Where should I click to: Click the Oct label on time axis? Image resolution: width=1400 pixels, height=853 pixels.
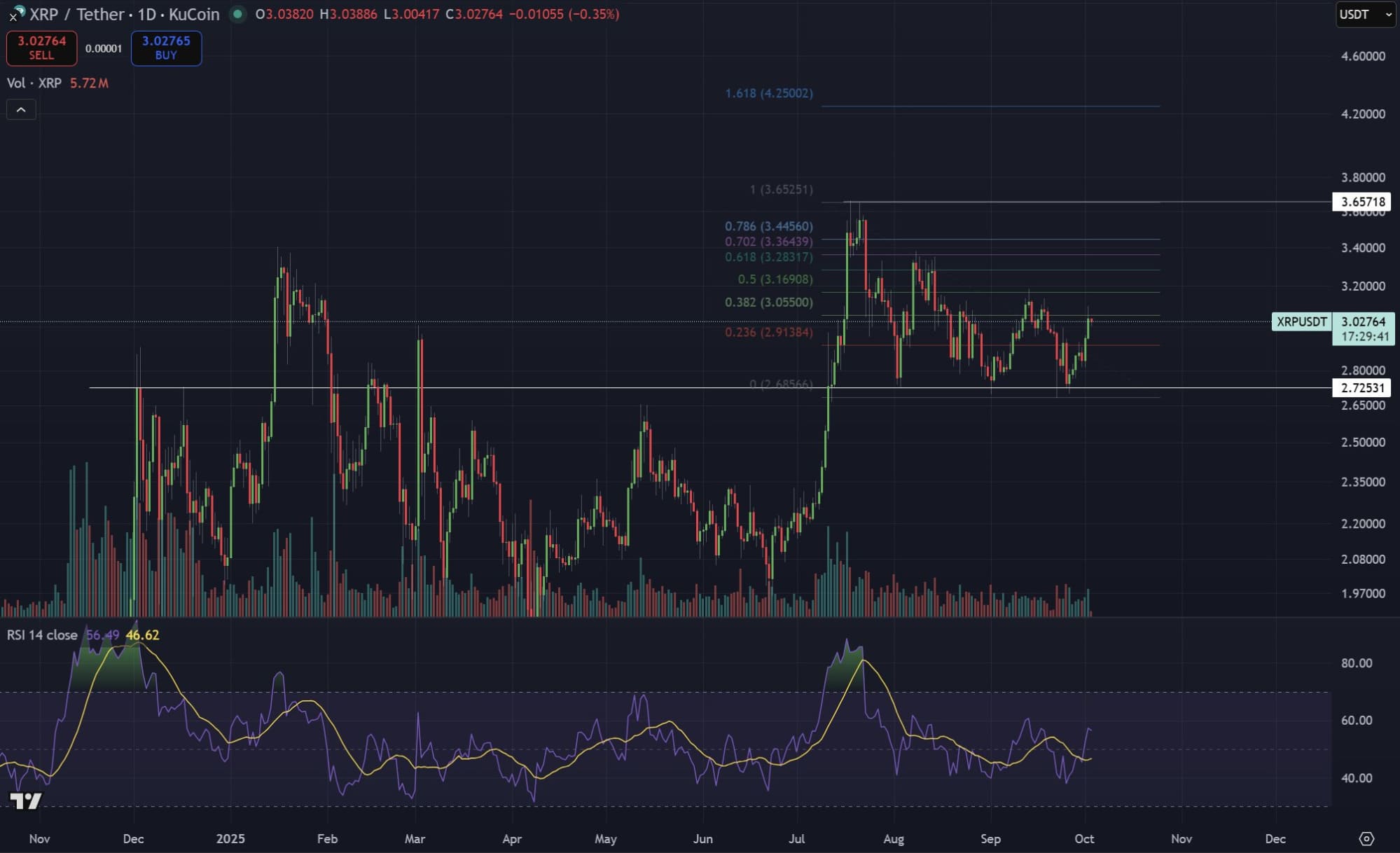(x=1083, y=838)
